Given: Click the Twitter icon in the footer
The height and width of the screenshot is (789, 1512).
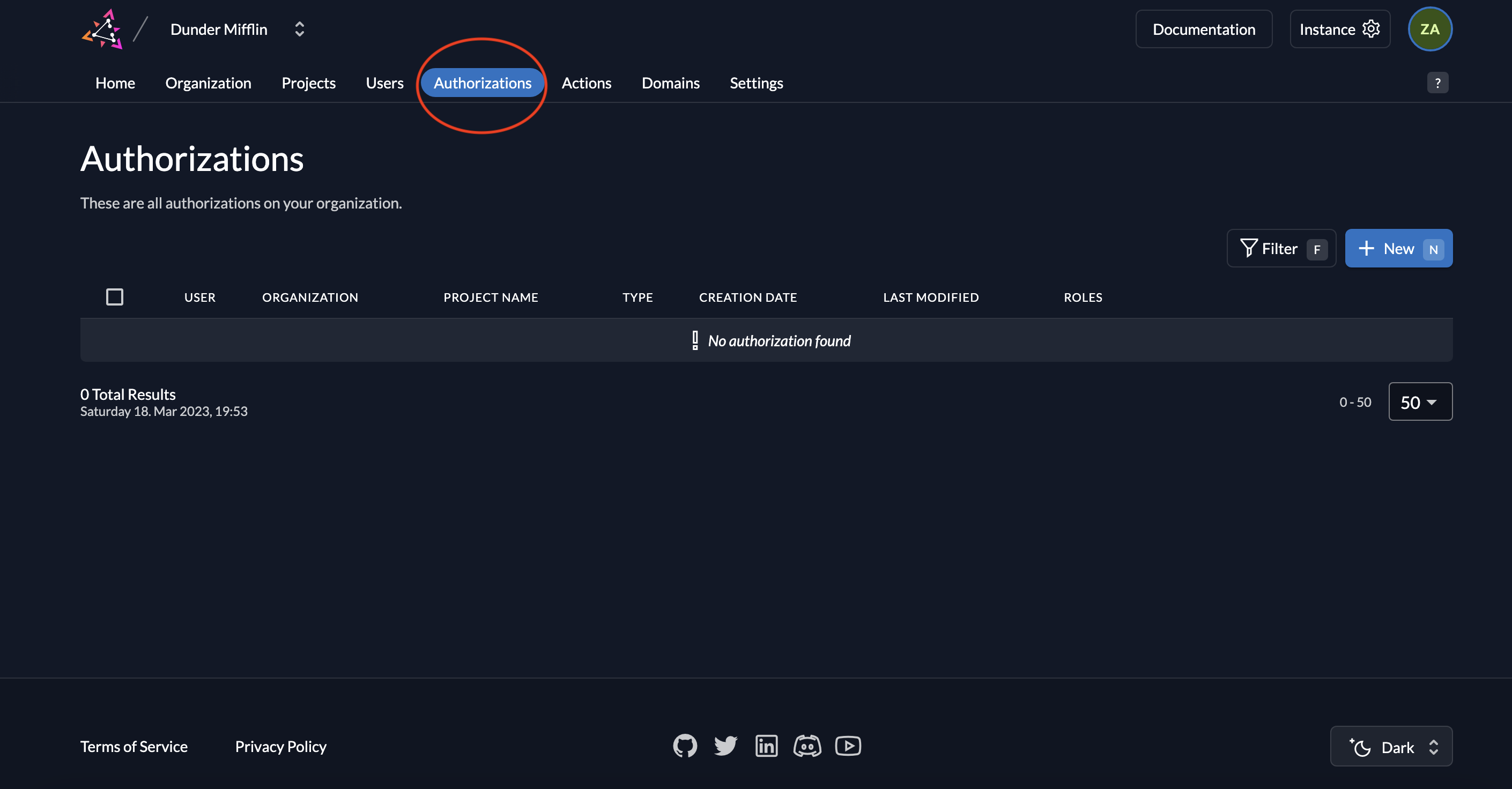Looking at the screenshot, I should pos(726,745).
